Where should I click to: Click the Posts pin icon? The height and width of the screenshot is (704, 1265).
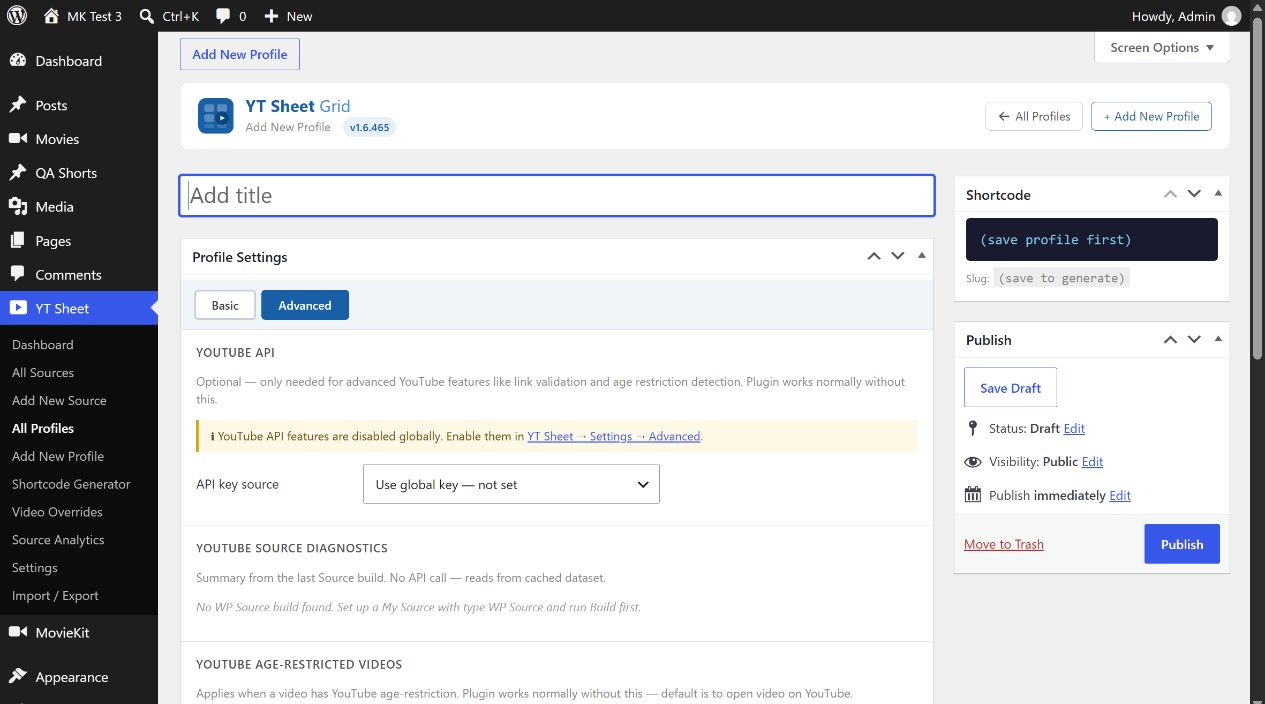click(17, 105)
